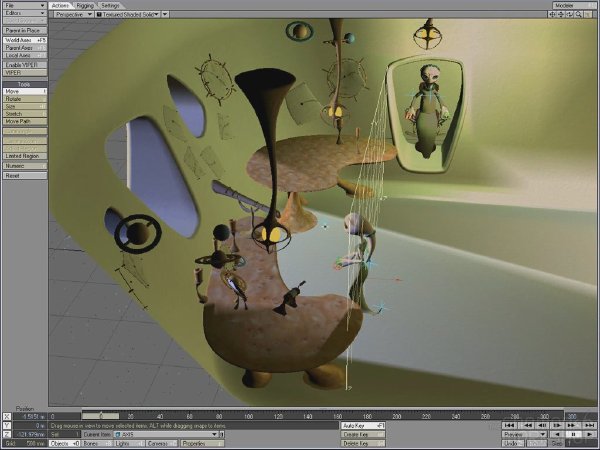Switch to the Actions tab

pyautogui.click(x=60, y=5)
